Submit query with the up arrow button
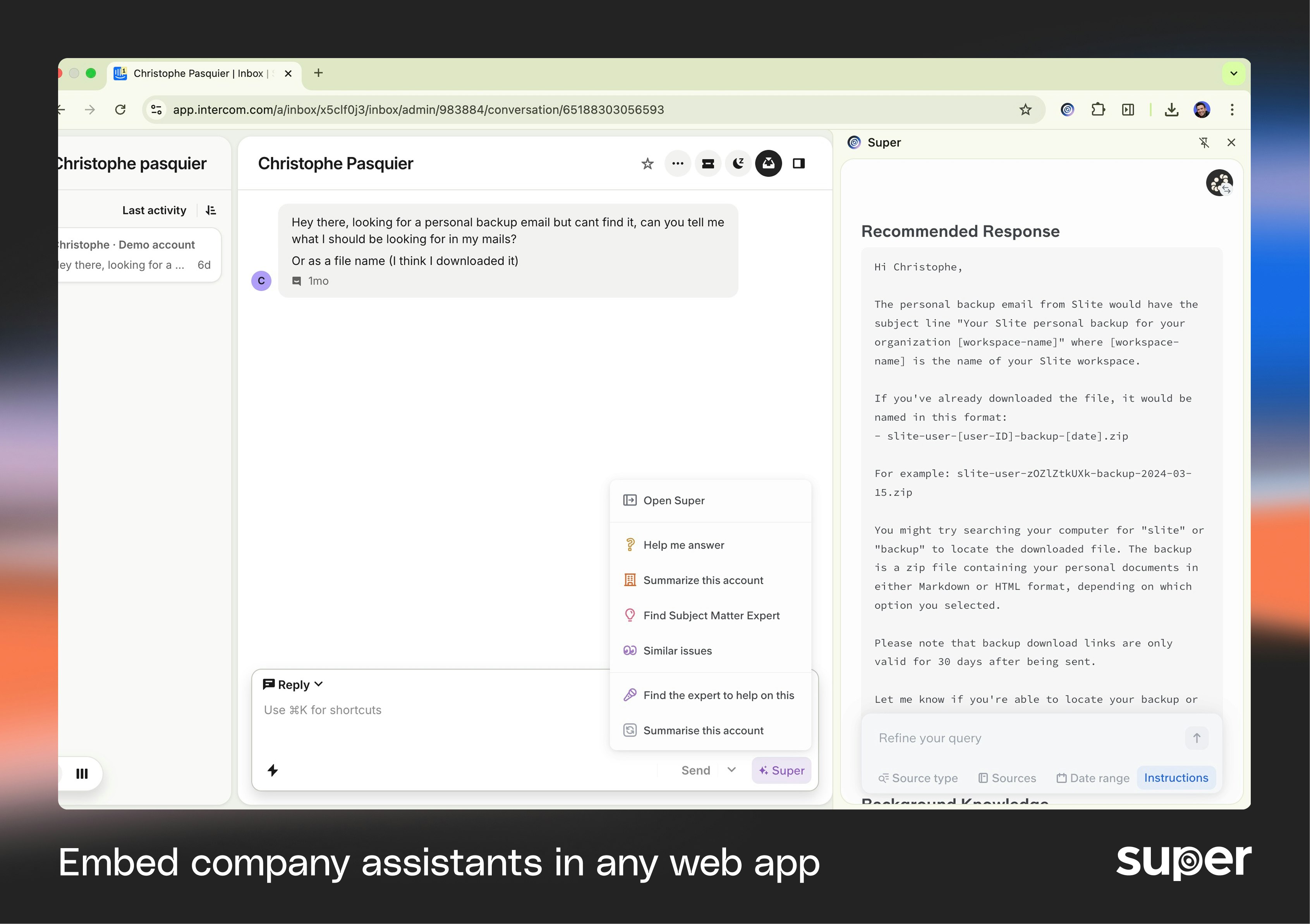The height and width of the screenshot is (924, 1310). (x=1197, y=738)
